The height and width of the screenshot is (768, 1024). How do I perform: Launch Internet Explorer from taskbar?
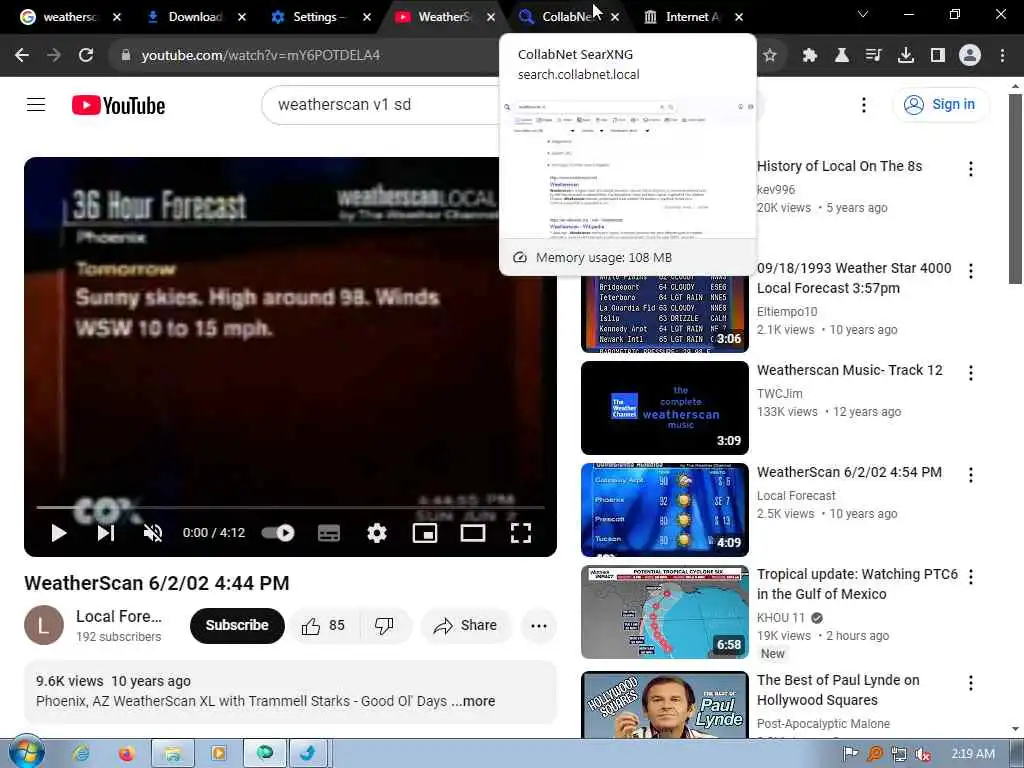point(81,754)
